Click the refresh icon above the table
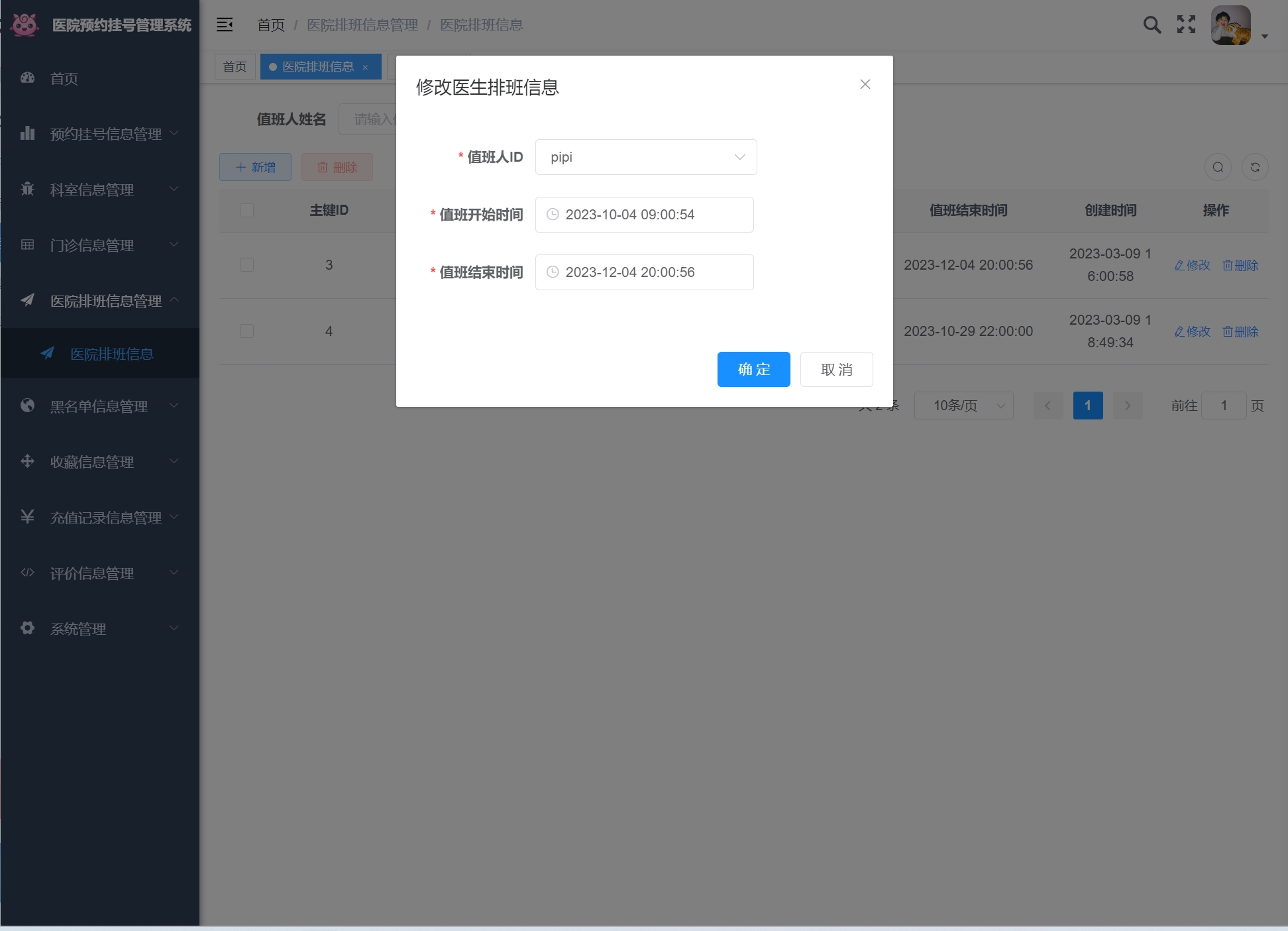 pos(1255,167)
